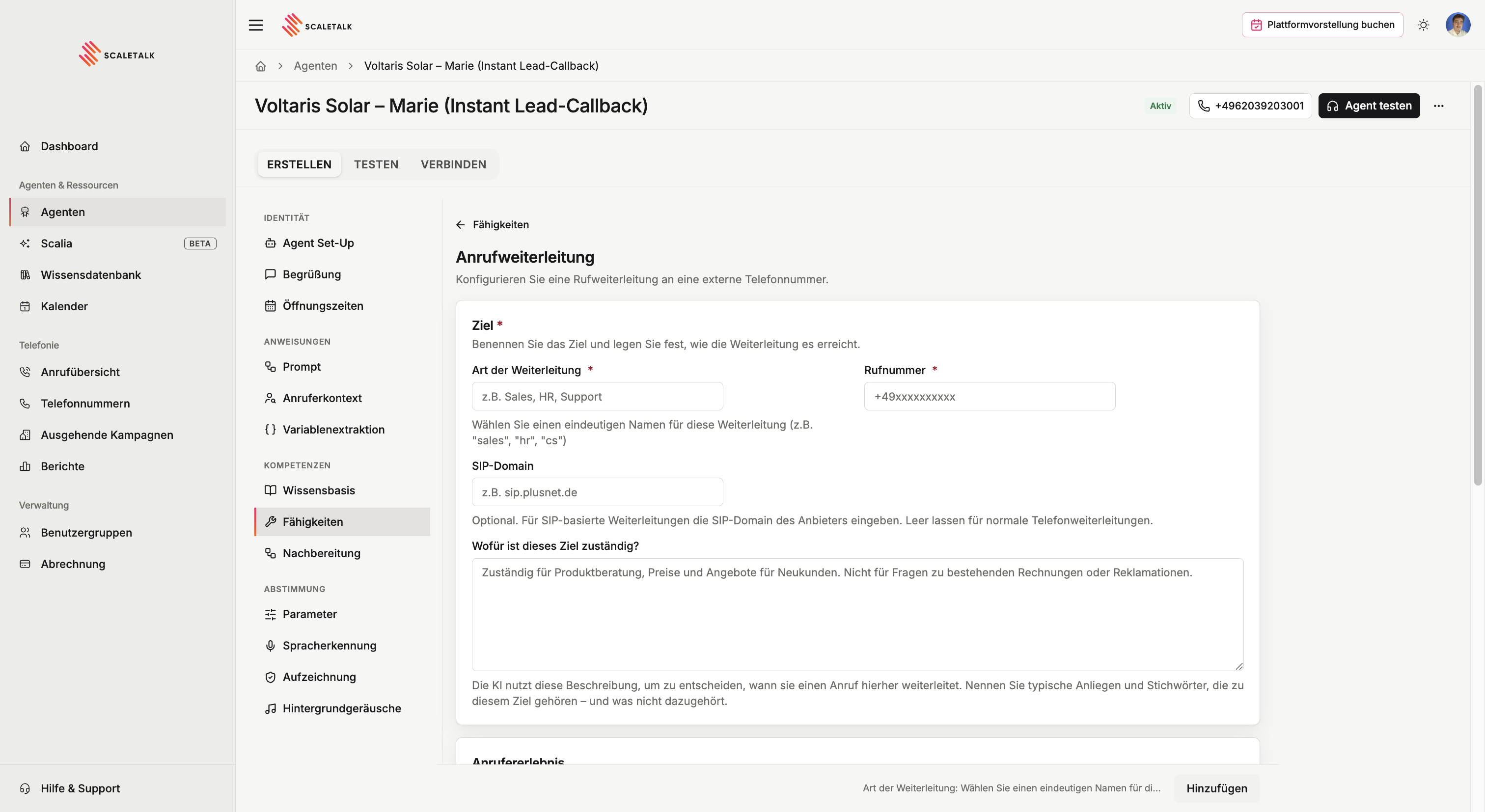This screenshot has width=1485, height=812.
Task: Select Fähigkeiten in the settings menu
Action: [x=342, y=521]
